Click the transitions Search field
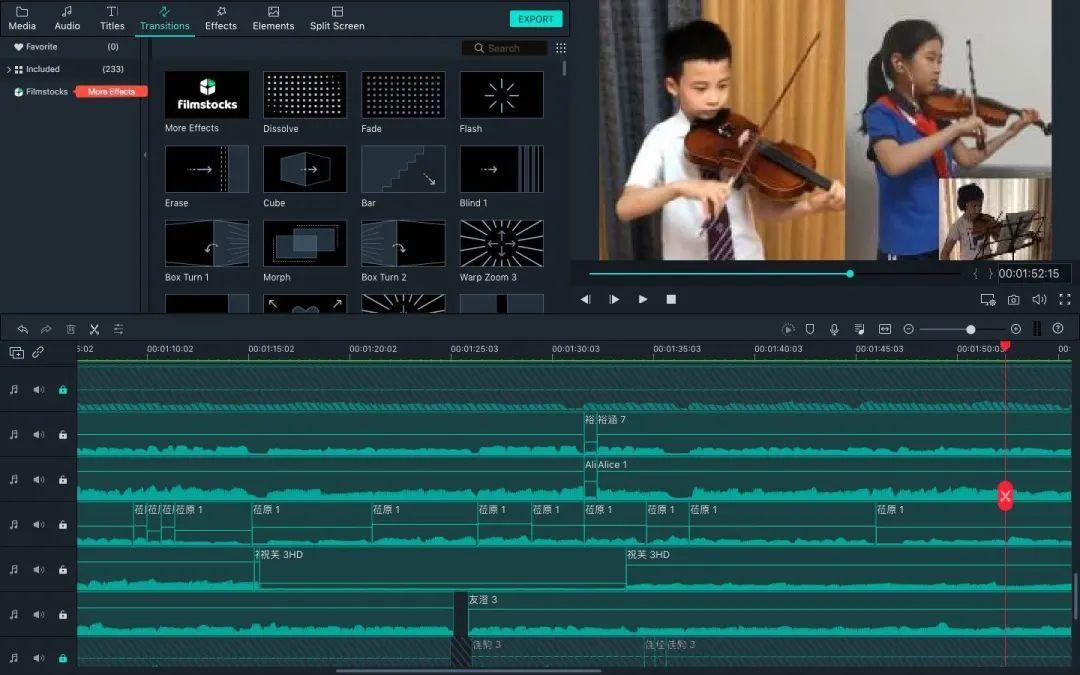Screen dimensions: 1080x675 504,48
